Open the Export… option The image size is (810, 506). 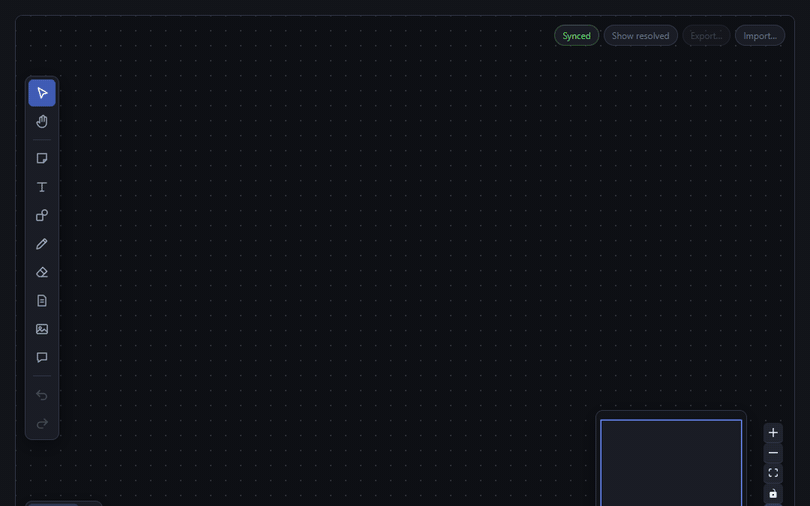tap(706, 36)
